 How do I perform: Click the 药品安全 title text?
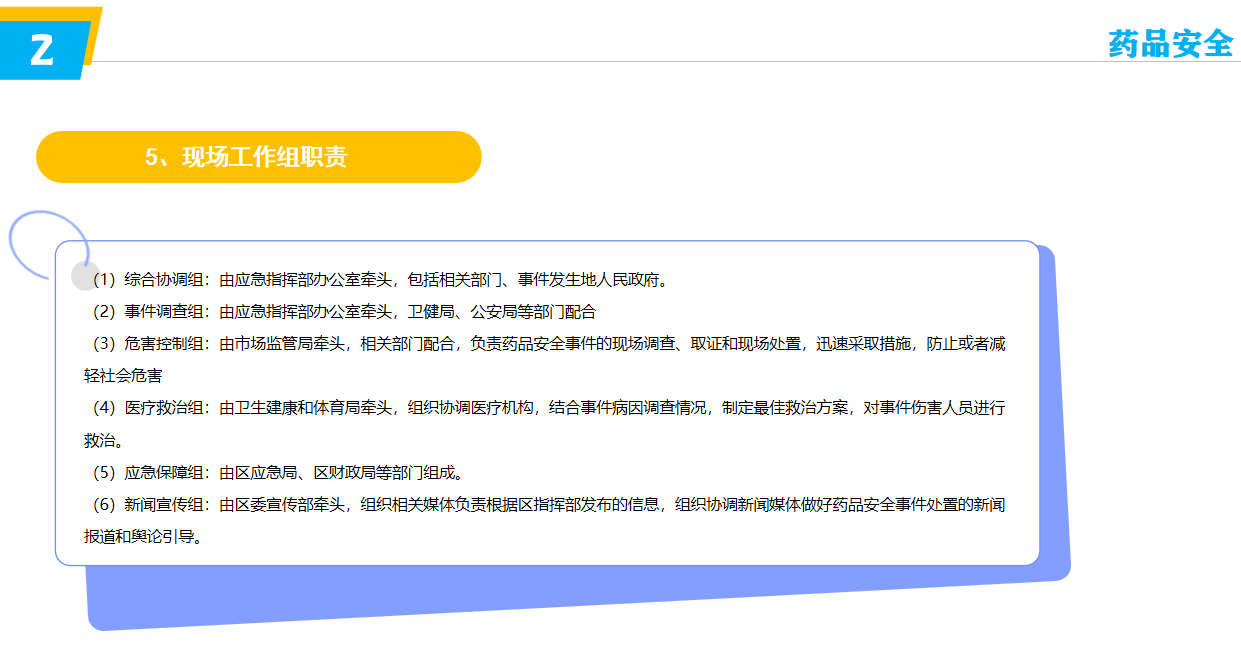(x=1169, y=43)
